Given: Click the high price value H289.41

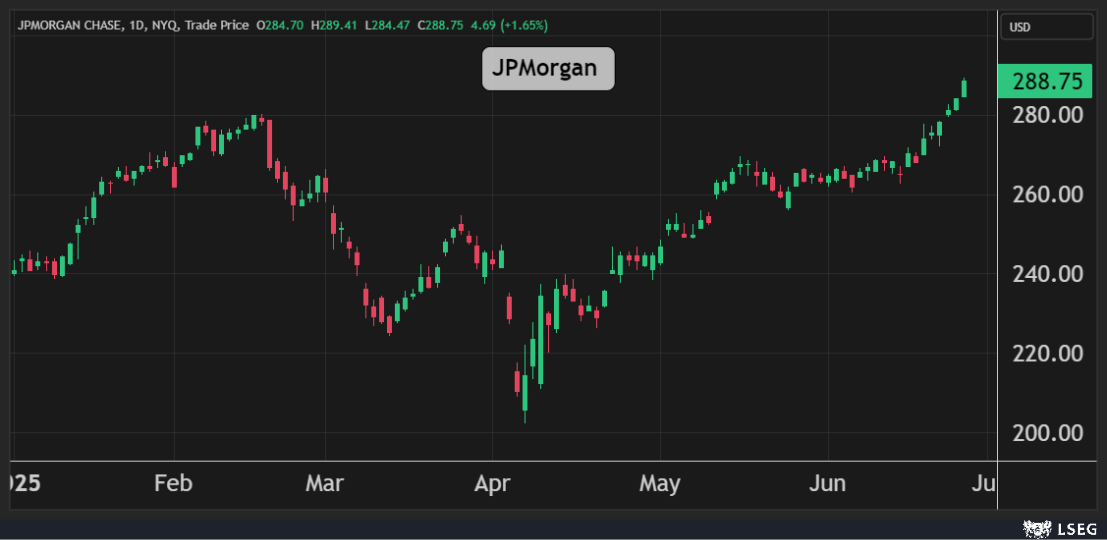Looking at the screenshot, I should pos(335,25).
